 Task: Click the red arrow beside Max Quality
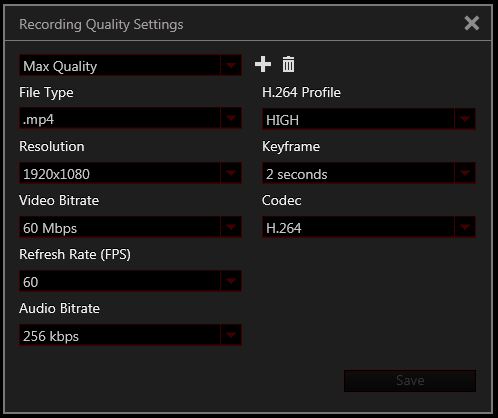231,65
